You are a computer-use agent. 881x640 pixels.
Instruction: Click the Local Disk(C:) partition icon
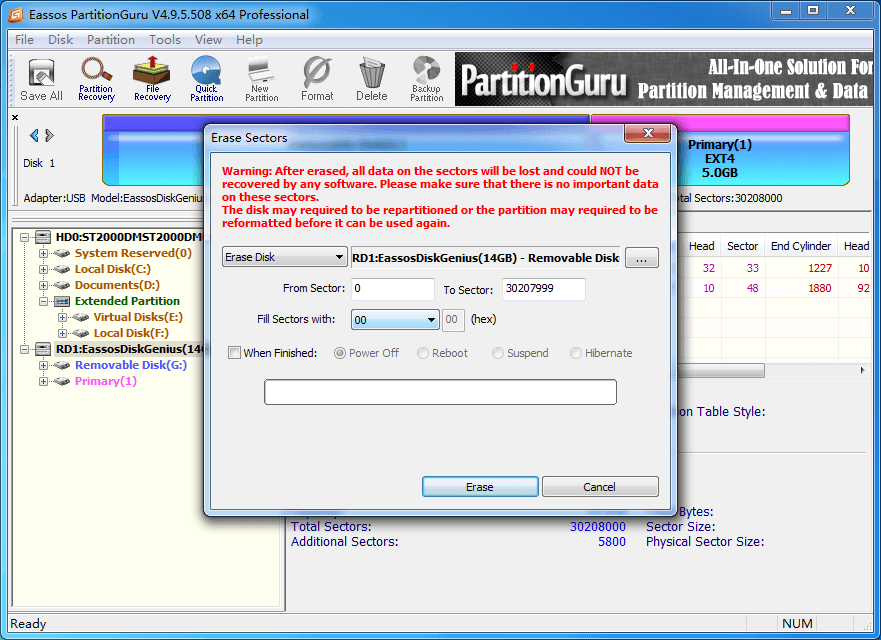pyautogui.click(x=62, y=270)
